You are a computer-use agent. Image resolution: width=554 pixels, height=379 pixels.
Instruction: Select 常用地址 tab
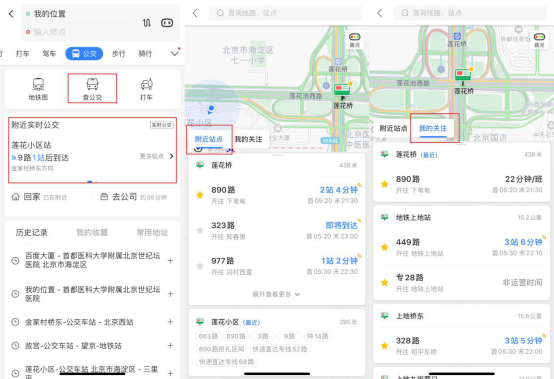coord(152,232)
